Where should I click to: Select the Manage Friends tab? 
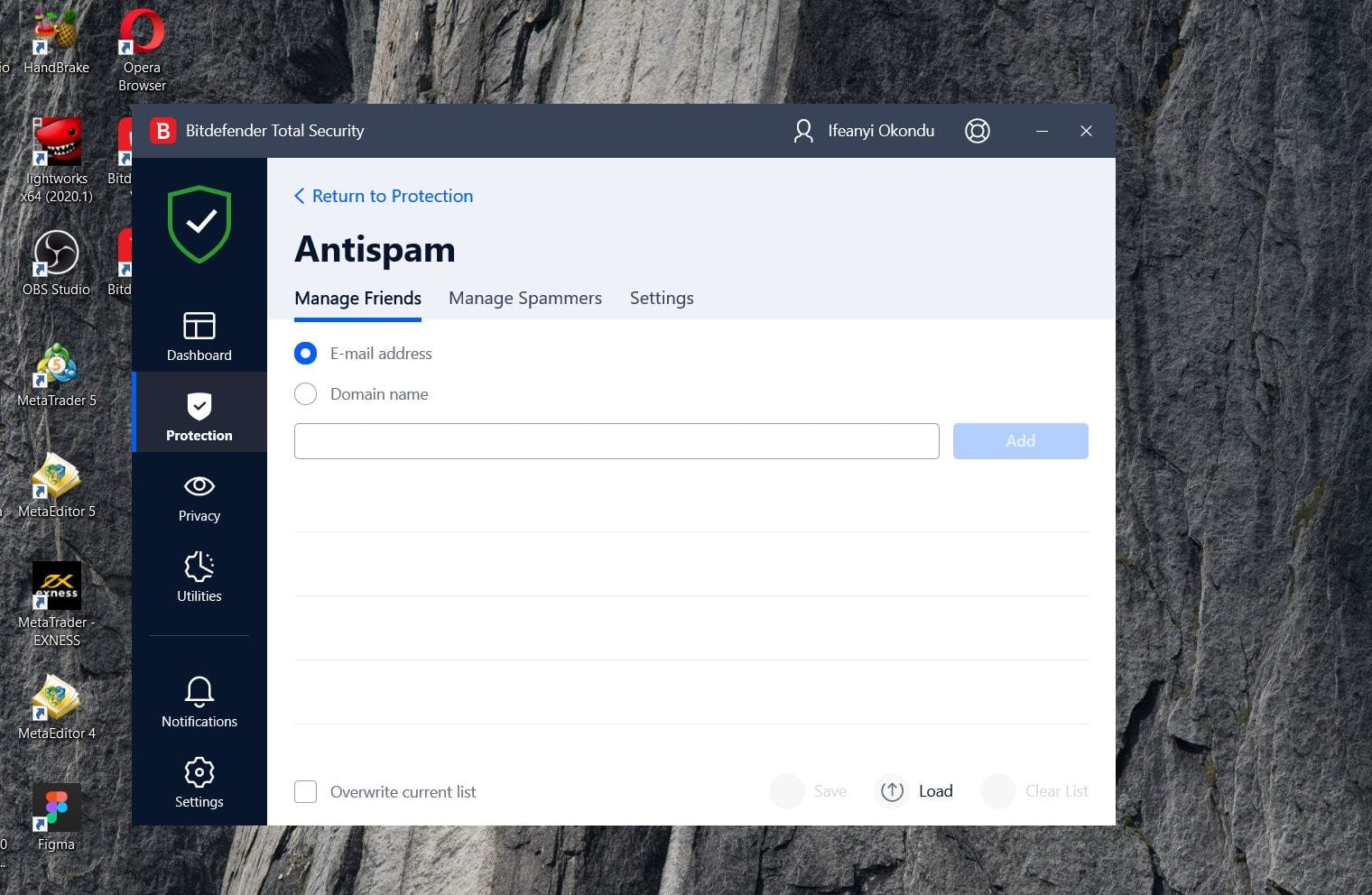357,299
